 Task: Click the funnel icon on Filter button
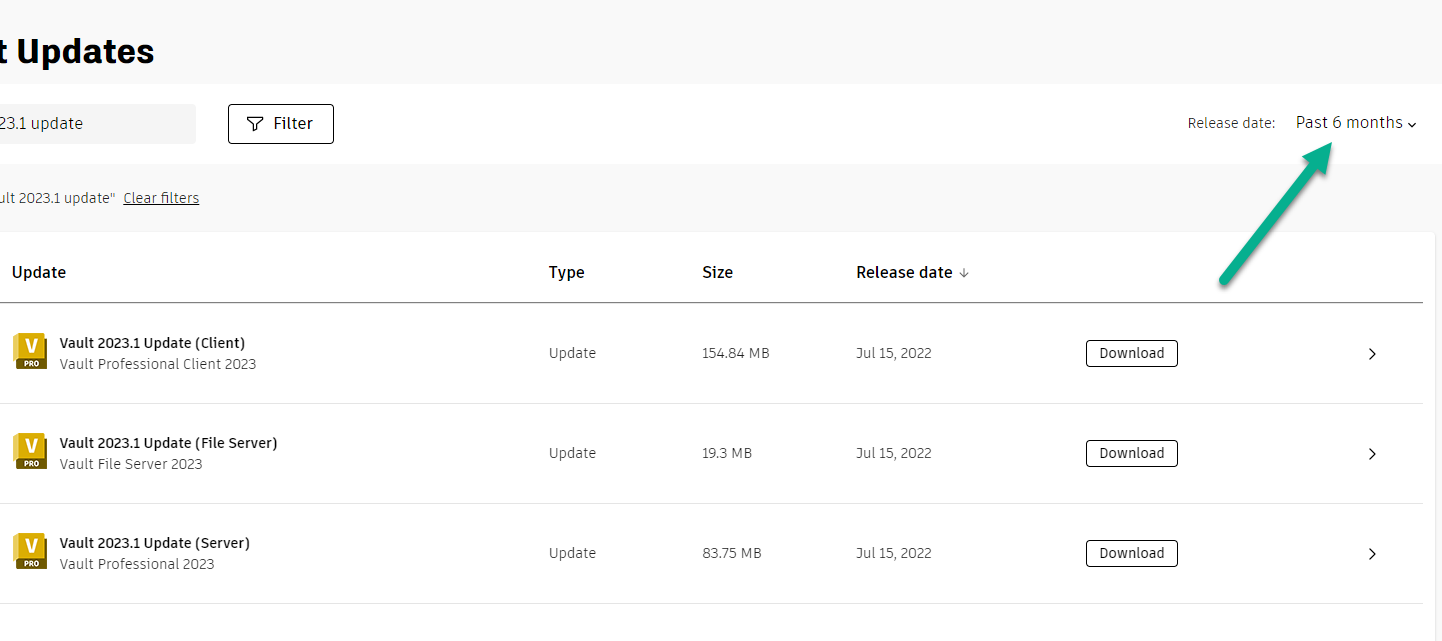pos(255,124)
